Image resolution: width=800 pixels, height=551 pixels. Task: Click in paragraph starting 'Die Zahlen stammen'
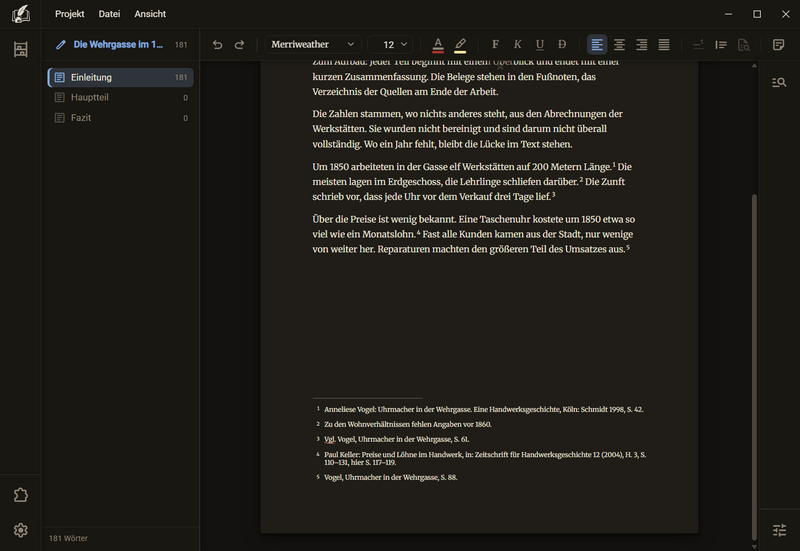(x=467, y=129)
